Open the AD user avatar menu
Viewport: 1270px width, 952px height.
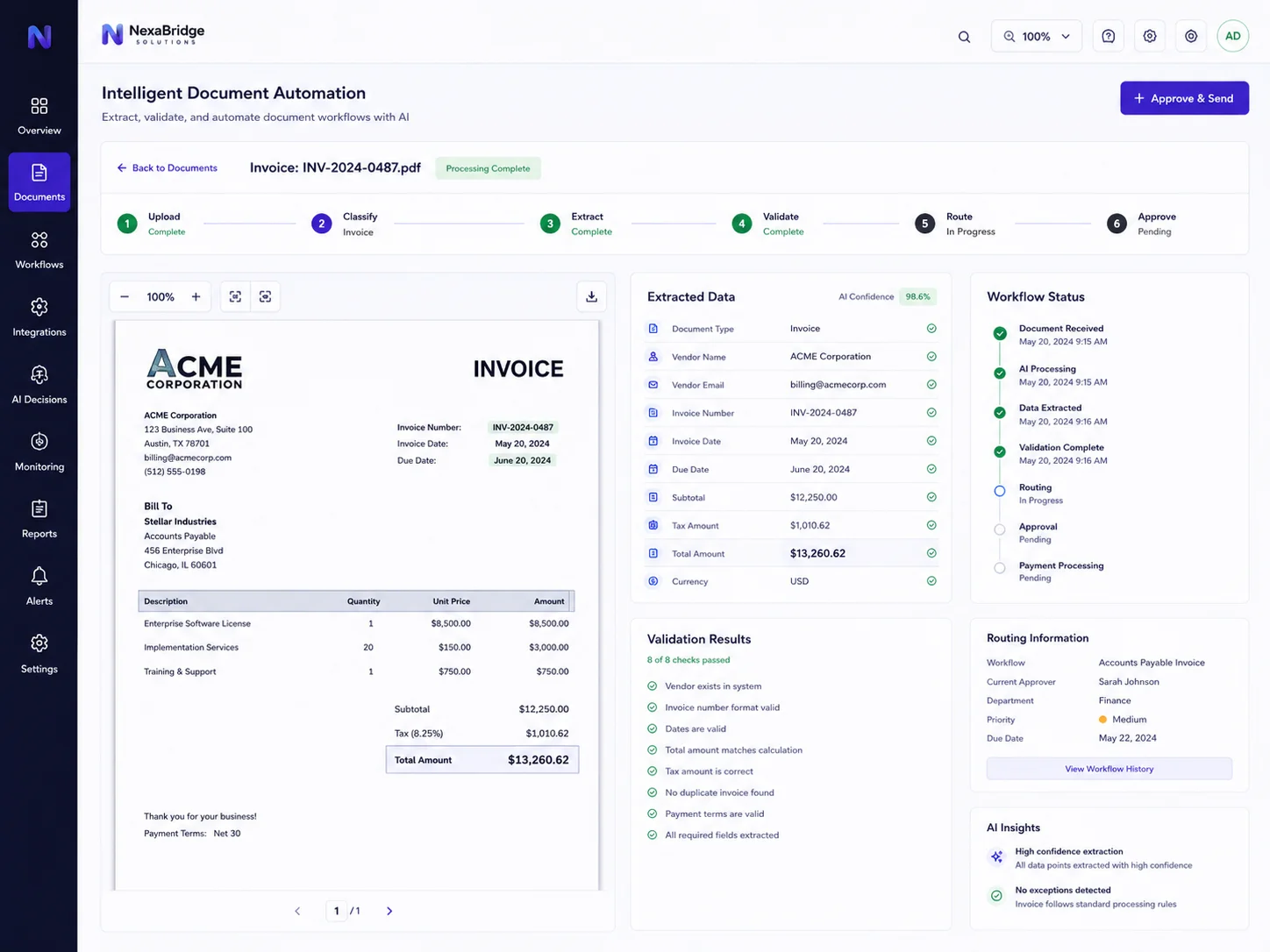point(1233,36)
